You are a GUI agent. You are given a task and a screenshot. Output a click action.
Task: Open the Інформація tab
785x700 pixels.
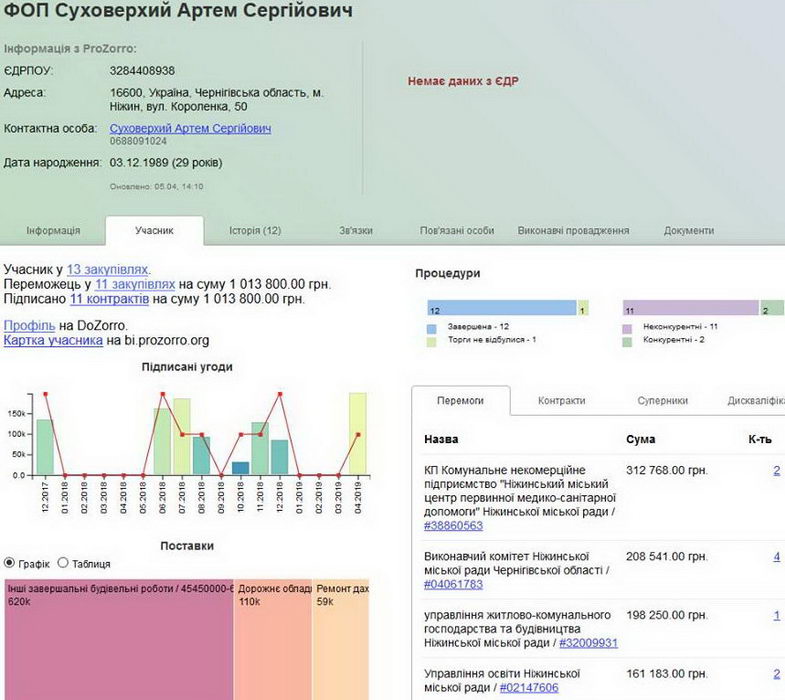[53, 231]
